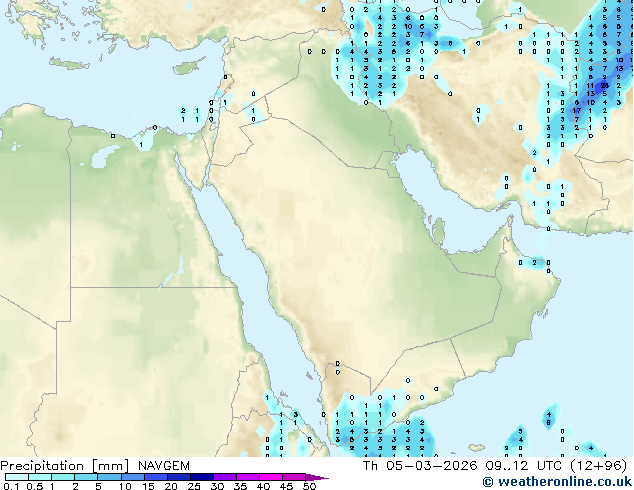This screenshot has width=634, height=490.
Task: Click the '0.5' legend scale label
Action: 35,486
